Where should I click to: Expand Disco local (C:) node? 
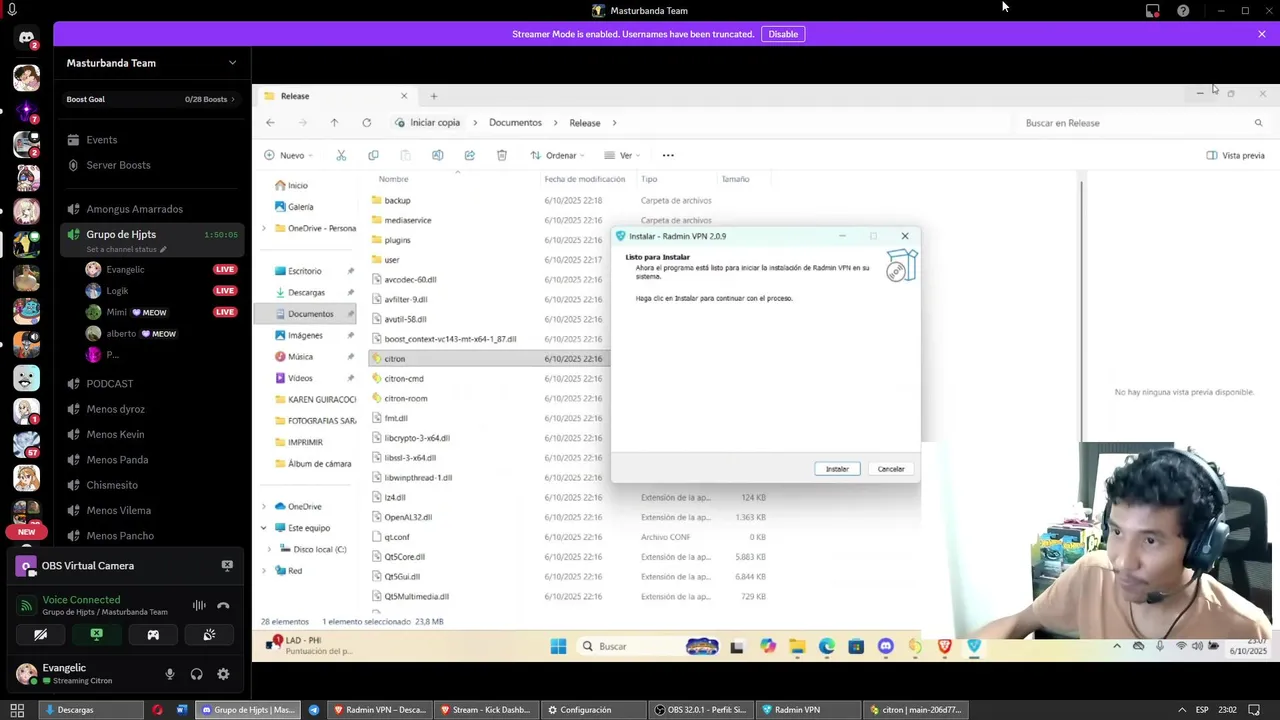point(269,549)
